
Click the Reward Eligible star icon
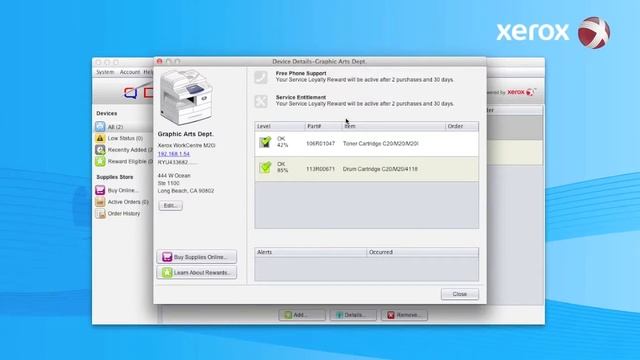[100, 161]
